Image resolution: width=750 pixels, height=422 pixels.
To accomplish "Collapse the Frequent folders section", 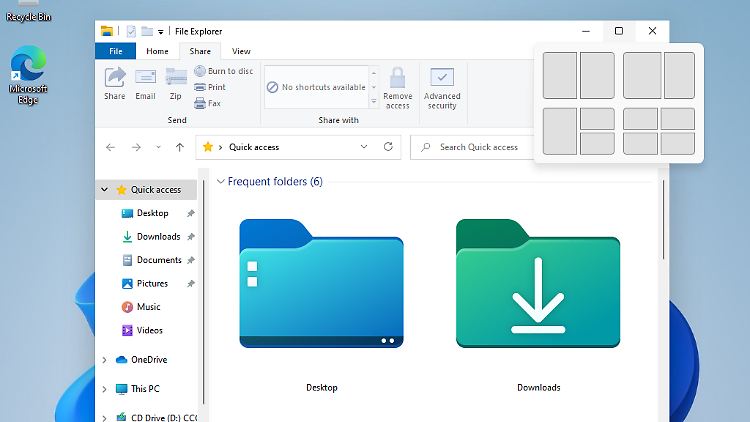I will [x=220, y=182].
